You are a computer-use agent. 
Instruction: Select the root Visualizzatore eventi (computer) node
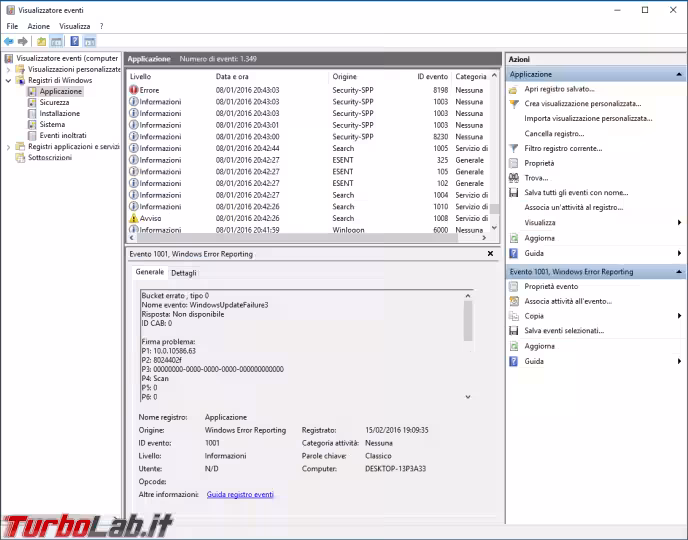[x=67, y=58]
